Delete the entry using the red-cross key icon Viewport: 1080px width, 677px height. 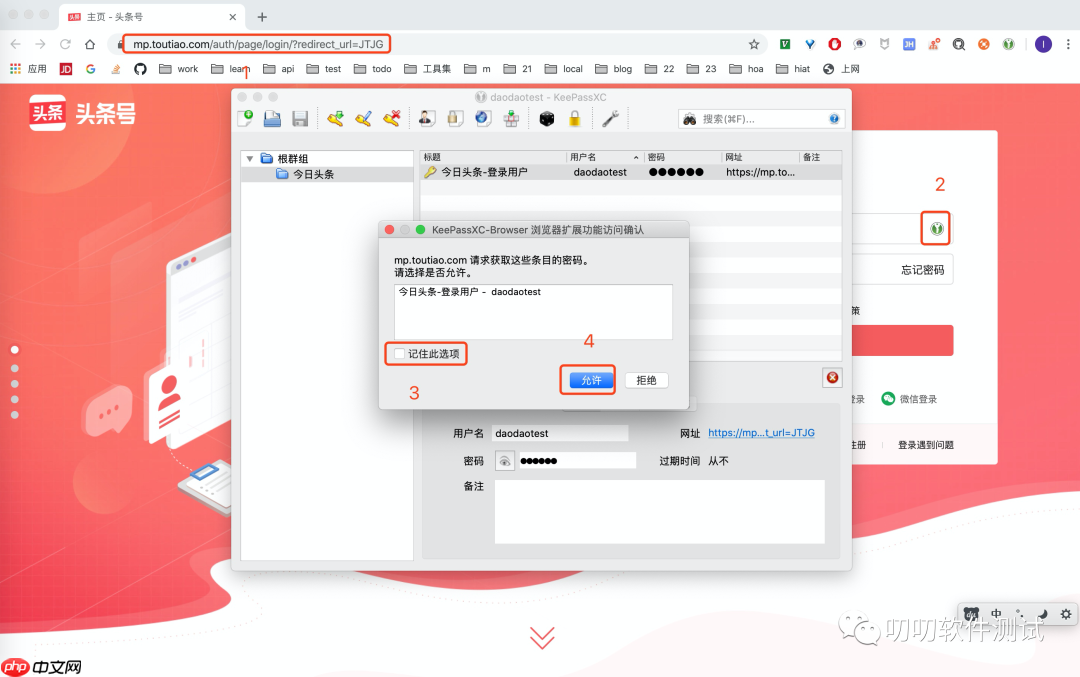tap(391, 118)
